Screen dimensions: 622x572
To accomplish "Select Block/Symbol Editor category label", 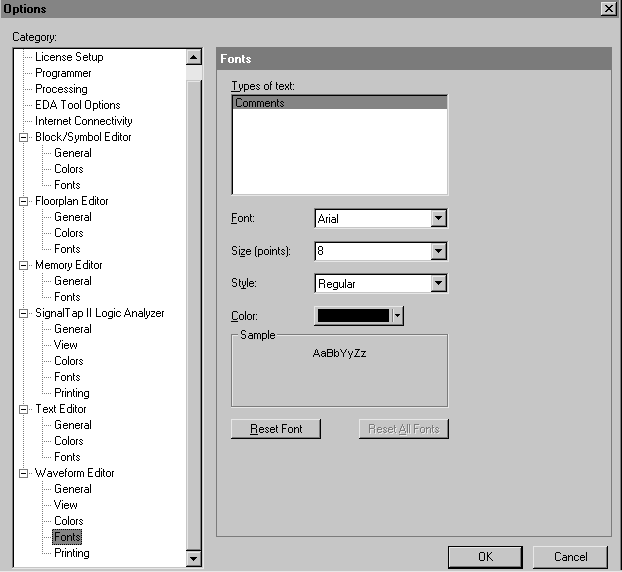I will pos(83,137).
